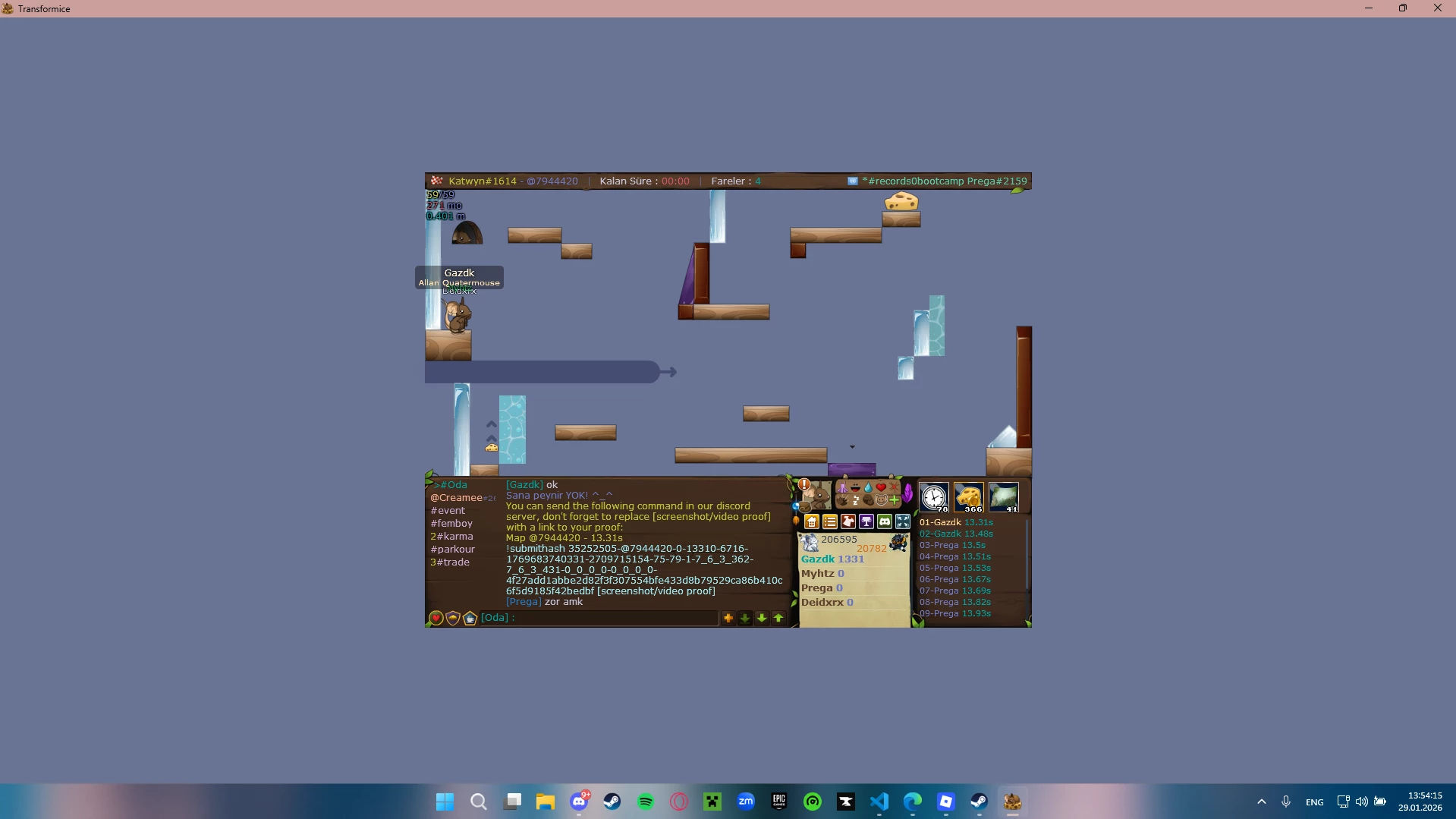Select the cheese ring item with count 366

(969, 497)
